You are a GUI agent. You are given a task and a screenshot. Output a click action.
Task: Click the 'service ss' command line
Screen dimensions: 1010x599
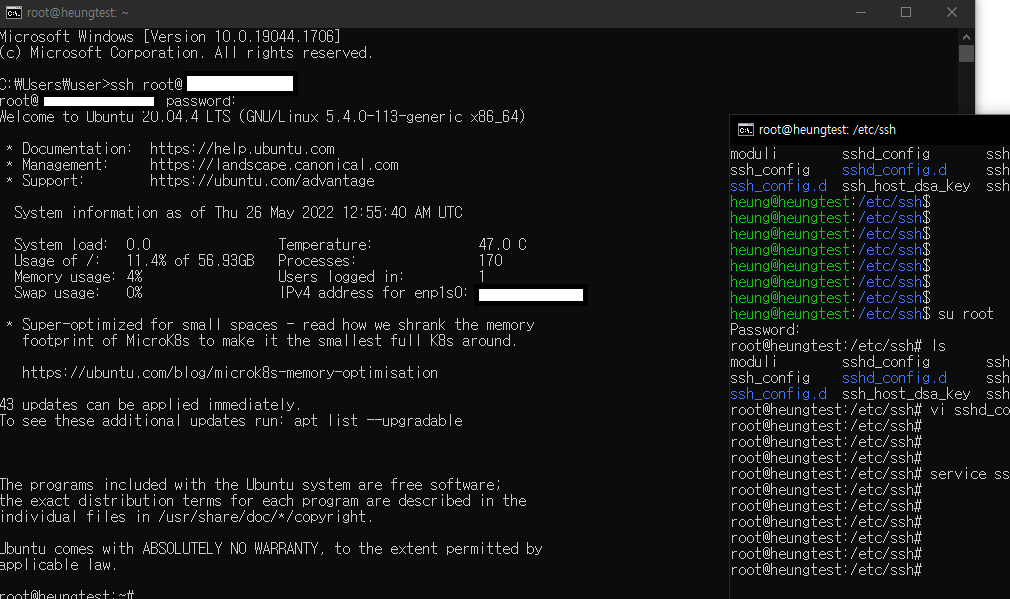coord(870,474)
